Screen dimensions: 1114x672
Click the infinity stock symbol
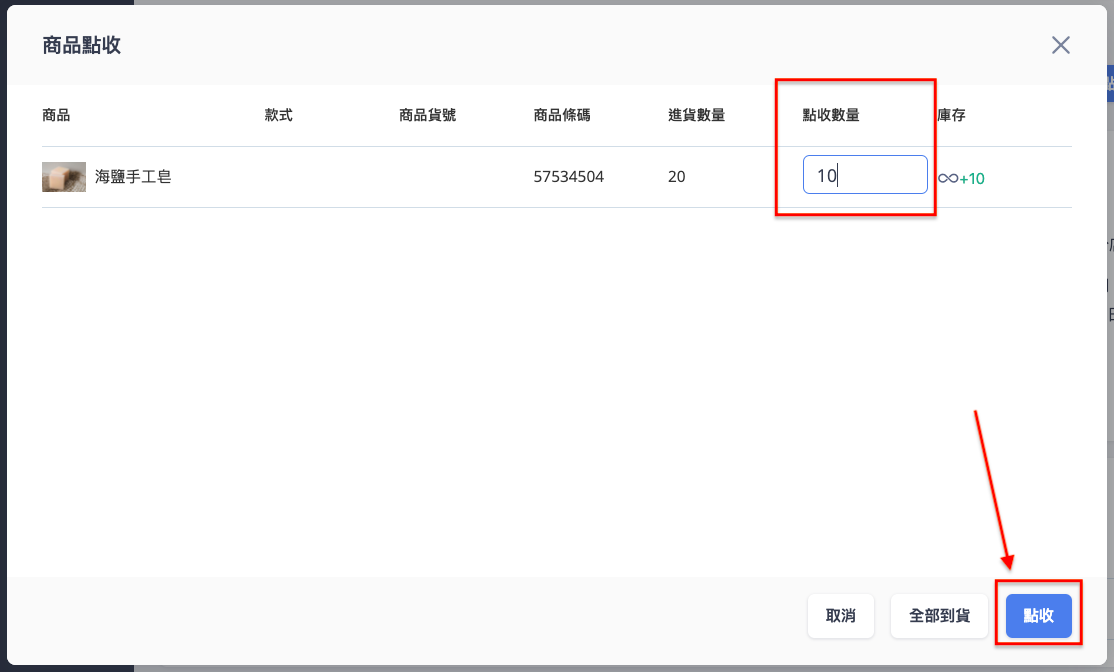click(x=948, y=178)
